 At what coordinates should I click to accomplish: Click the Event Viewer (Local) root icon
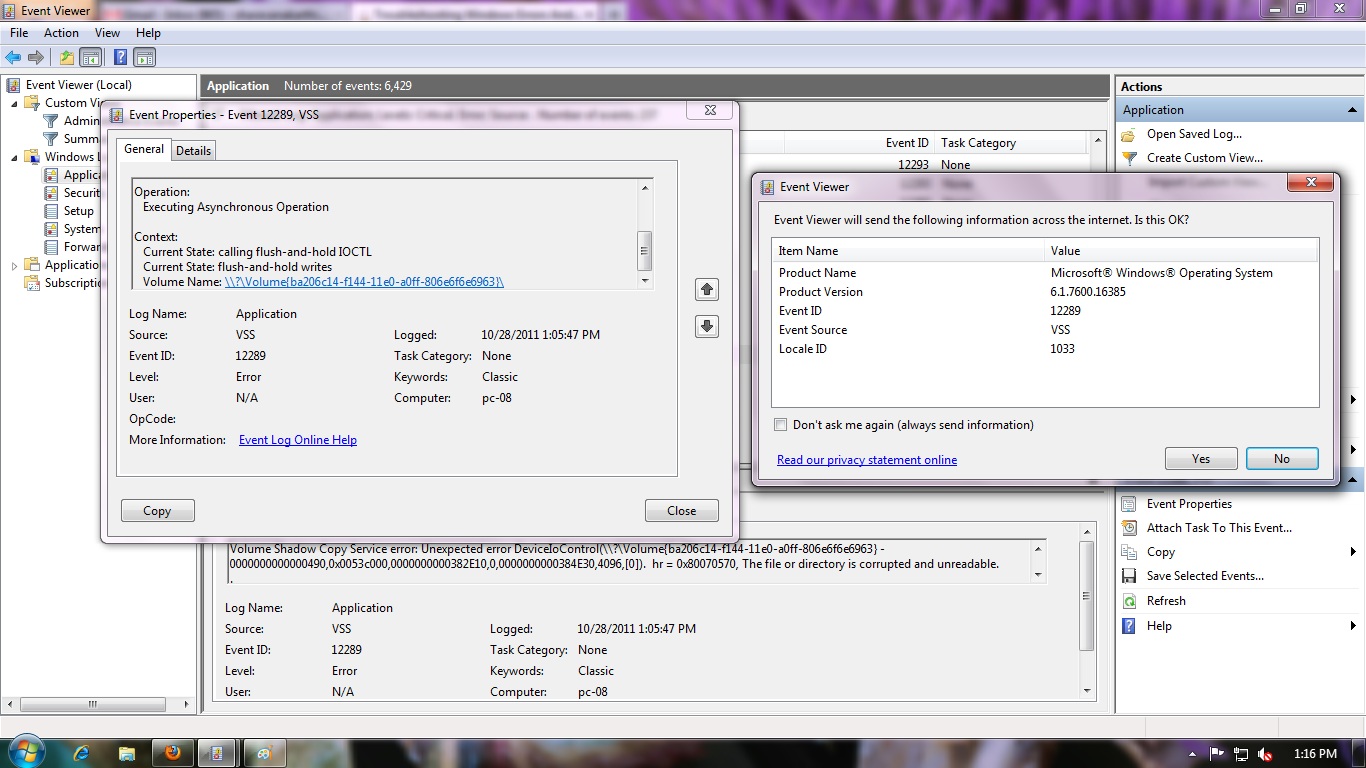pos(14,85)
